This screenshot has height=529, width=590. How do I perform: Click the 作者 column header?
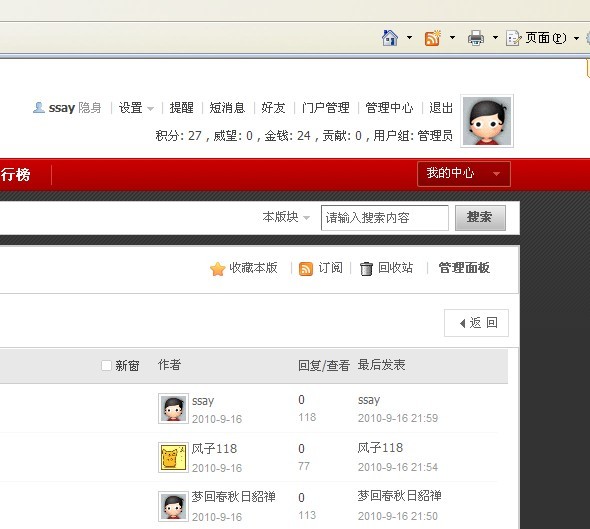pos(169,365)
